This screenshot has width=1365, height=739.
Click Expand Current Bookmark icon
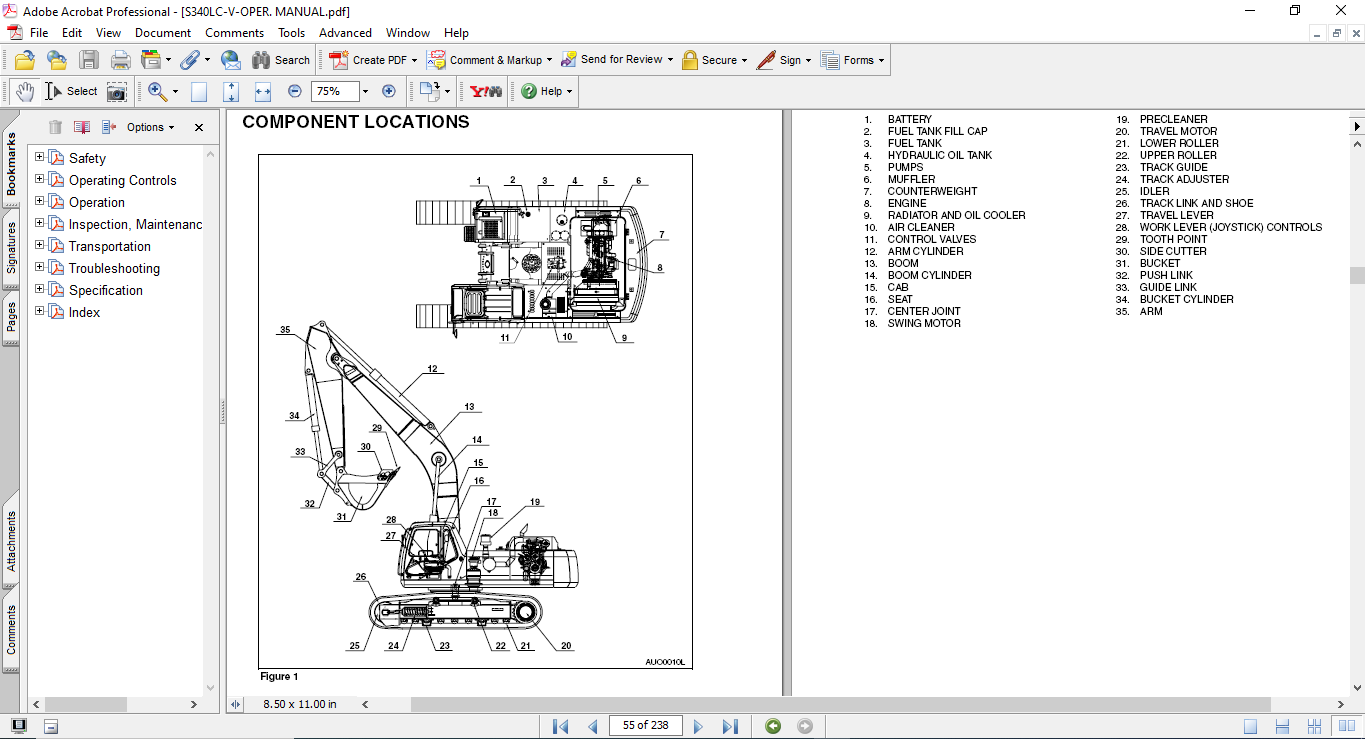point(109,127)
